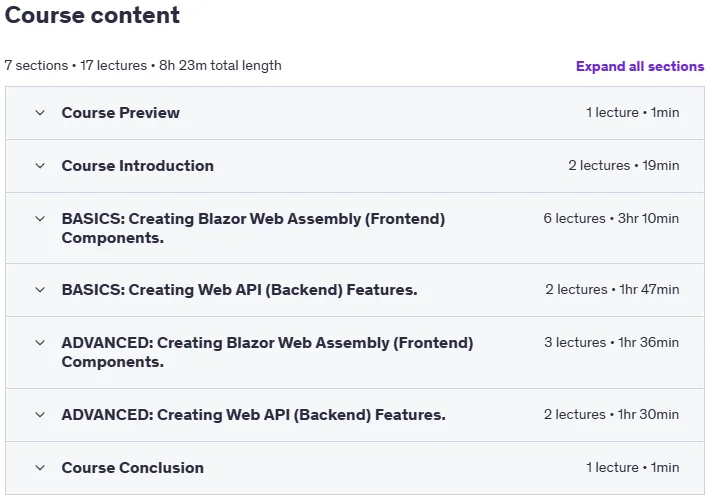The image size is (709, 497).
Task: Toggle the chevron next to Course Introduction
Action: [40, 166]
